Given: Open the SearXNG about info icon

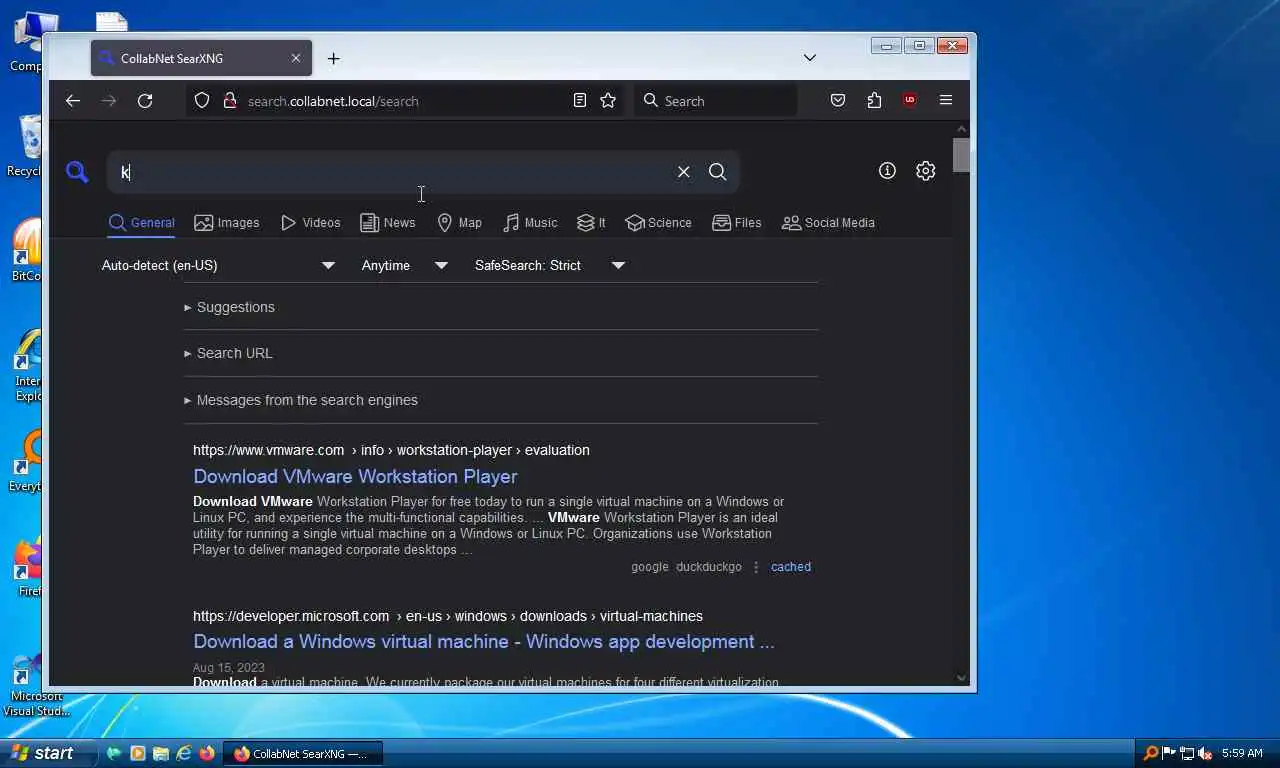Looking at the screenshot, I should coord(887,171).
